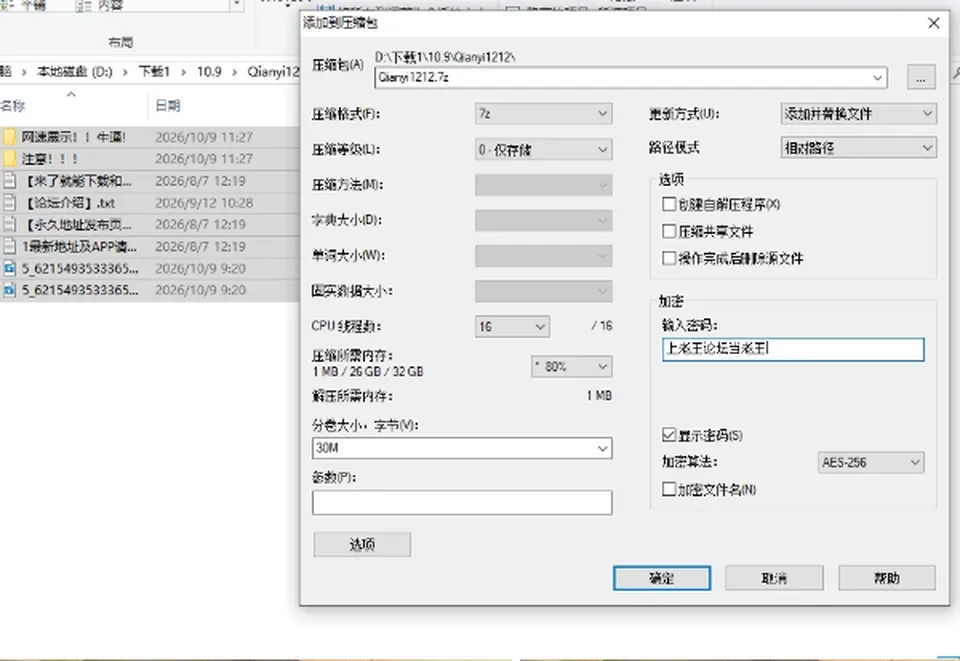Click the date 2026/9/12 10:28
This screenshot has height=661, width=960.
pos(204,203)
